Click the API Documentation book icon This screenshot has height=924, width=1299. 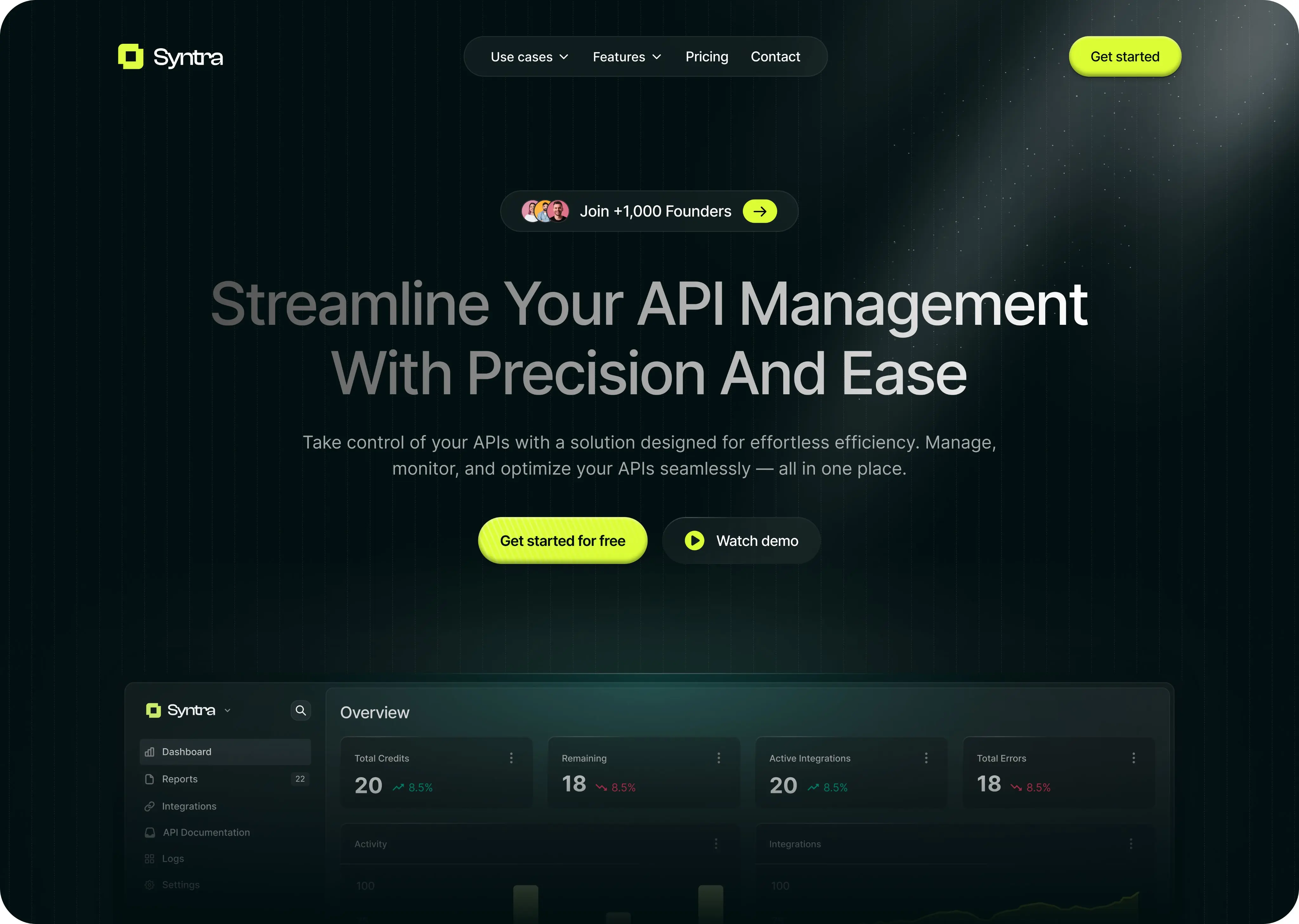(150, 832)
